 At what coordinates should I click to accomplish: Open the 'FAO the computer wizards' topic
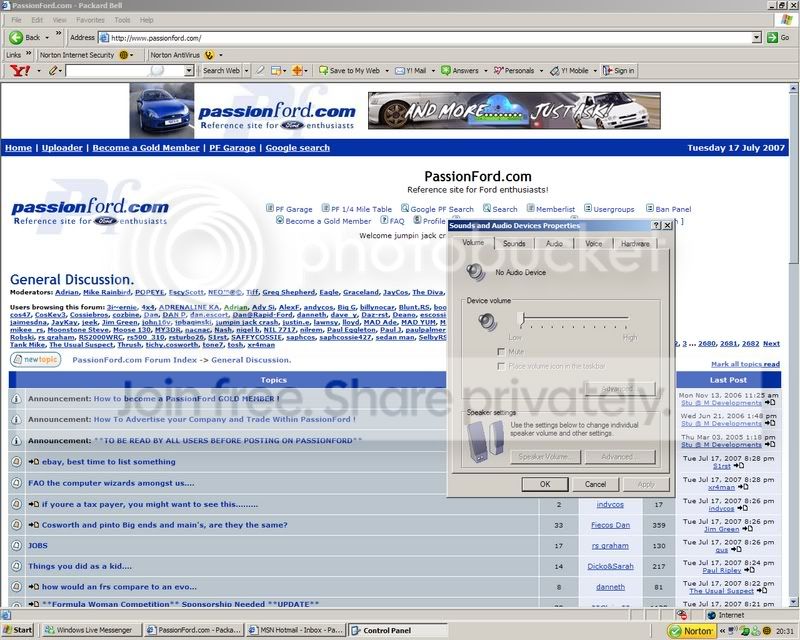111,483
